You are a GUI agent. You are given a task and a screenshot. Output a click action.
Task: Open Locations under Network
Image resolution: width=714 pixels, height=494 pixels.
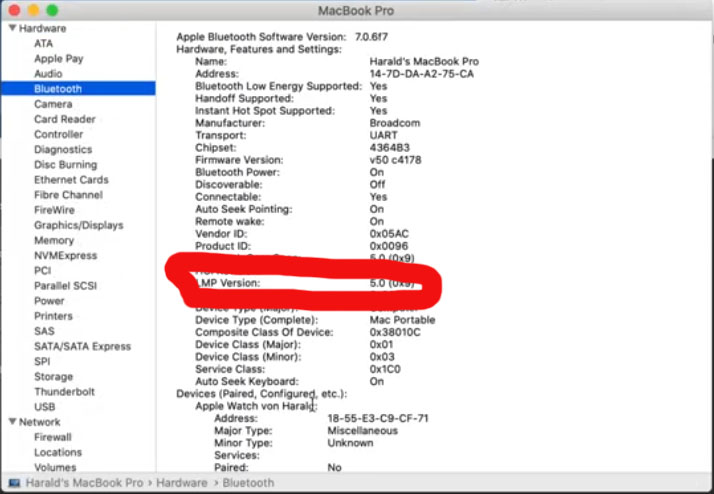click(58, 452)
